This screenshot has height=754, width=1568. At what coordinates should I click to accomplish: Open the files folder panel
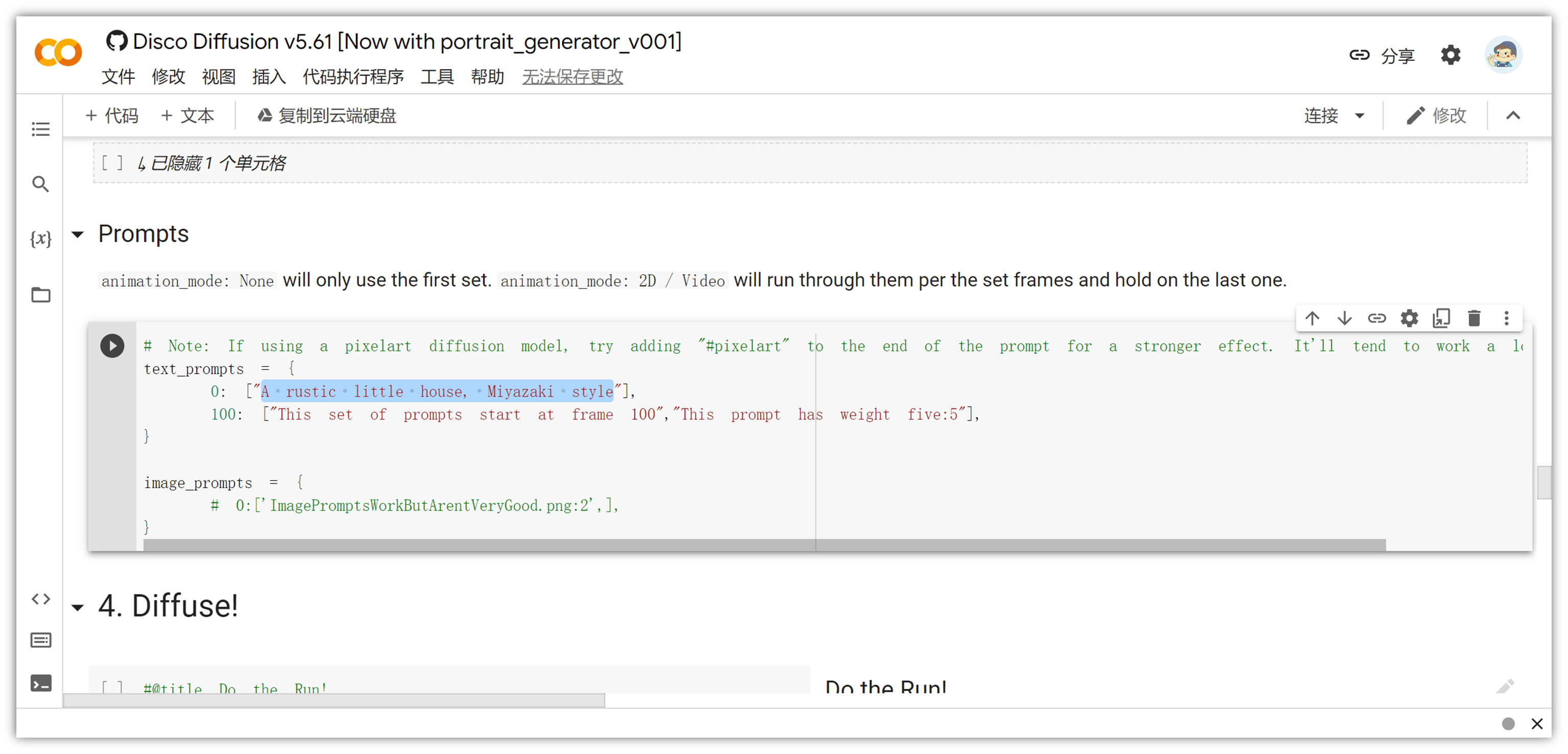pyautogui.click(x=41, y=295)
